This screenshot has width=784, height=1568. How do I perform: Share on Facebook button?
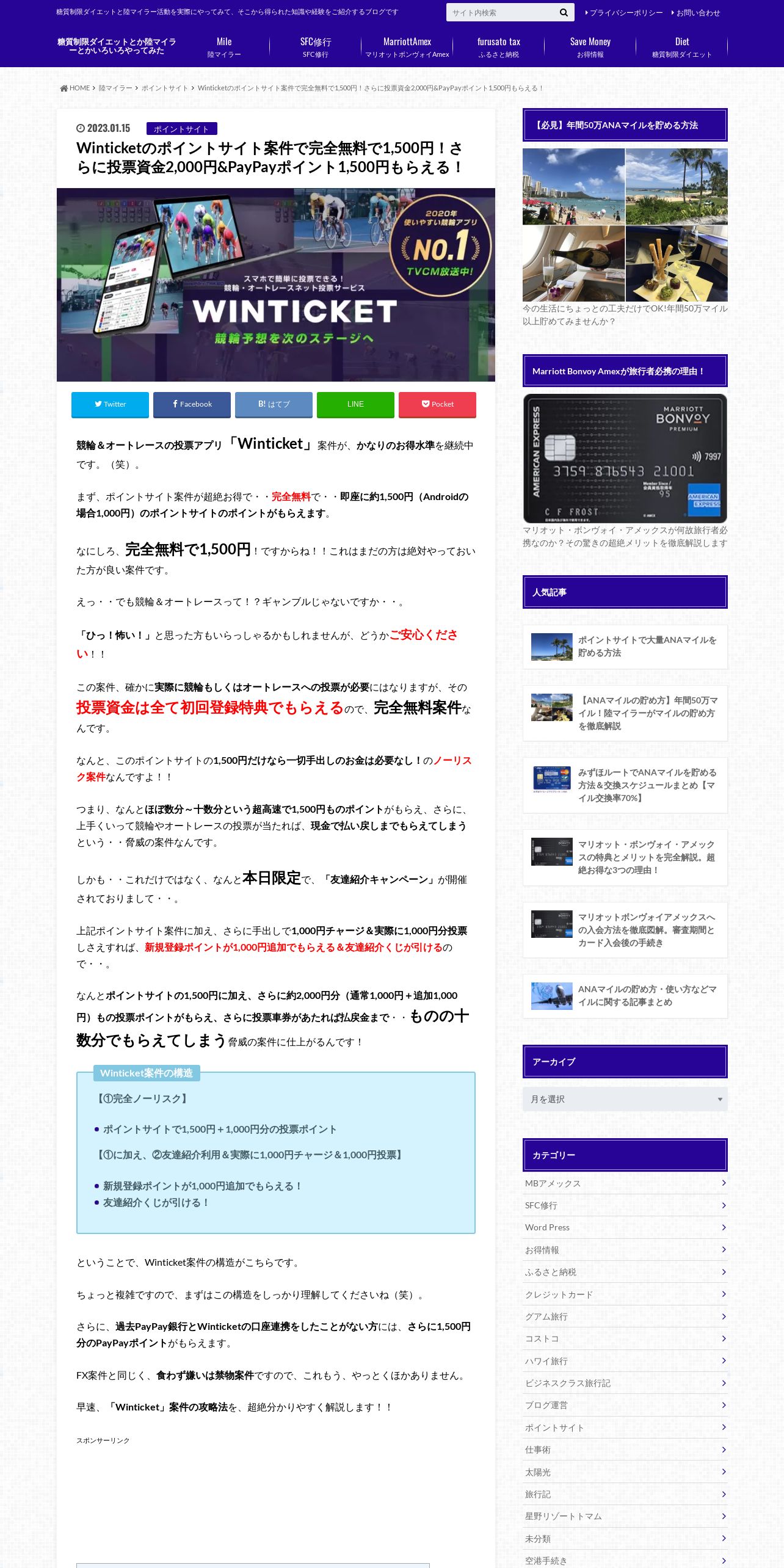pos(192,404)
